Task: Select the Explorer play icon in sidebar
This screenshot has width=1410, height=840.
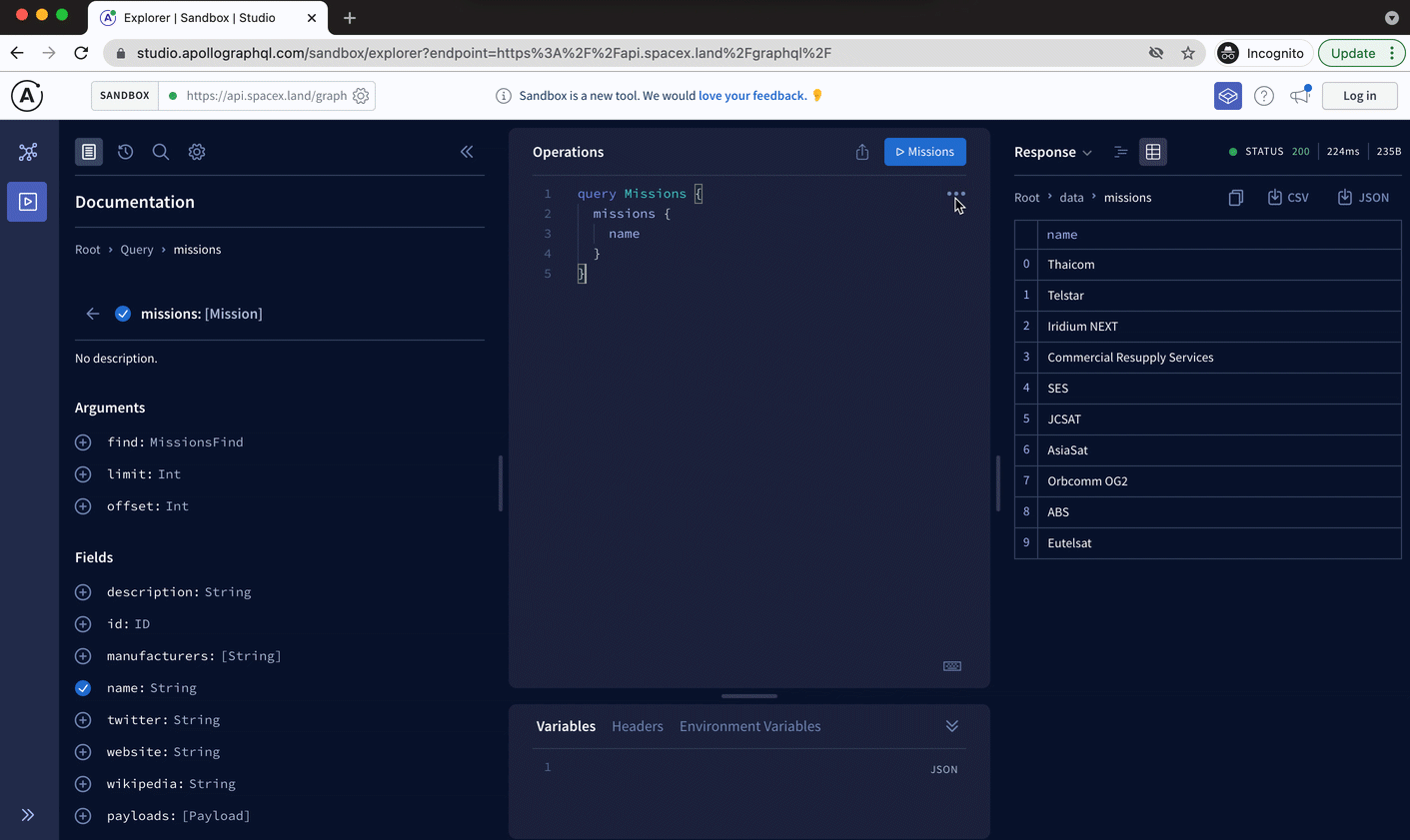Action: (27, 202)
